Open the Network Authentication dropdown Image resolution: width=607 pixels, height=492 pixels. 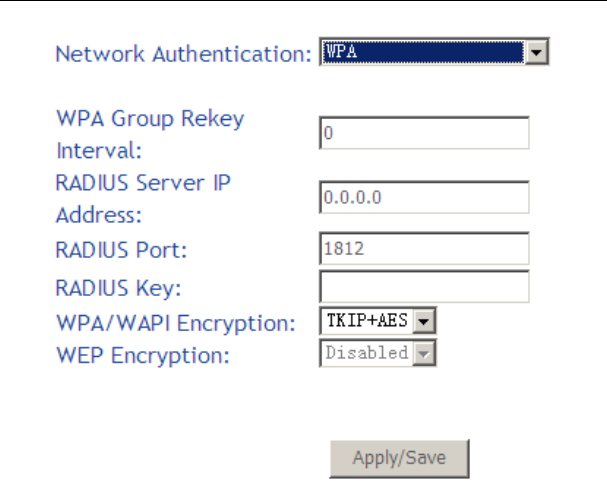click(x=424, y=52)
